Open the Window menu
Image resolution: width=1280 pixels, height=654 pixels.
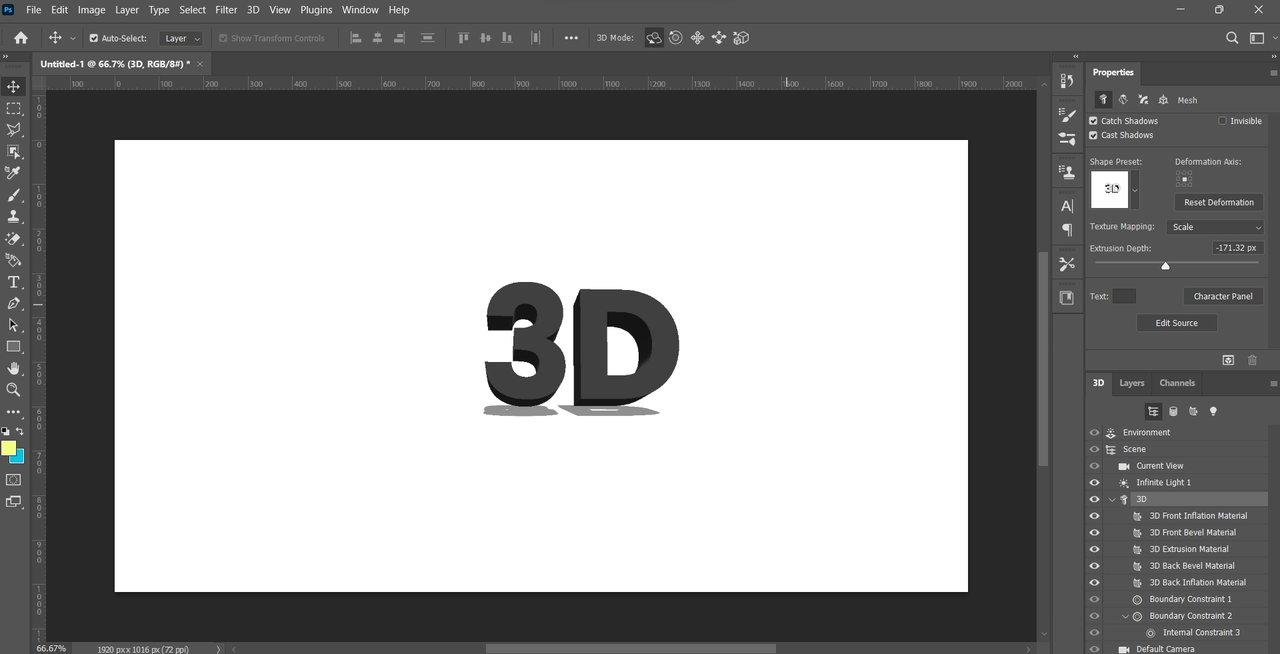click(x=360, y=9)
